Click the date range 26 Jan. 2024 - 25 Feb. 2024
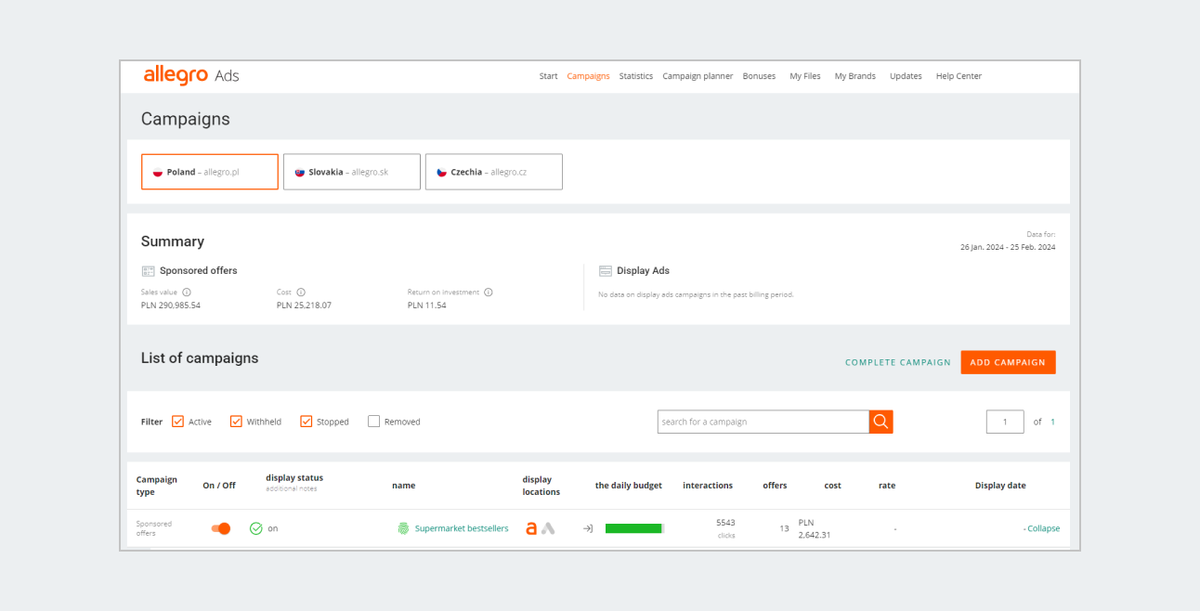 [1008, 247]
